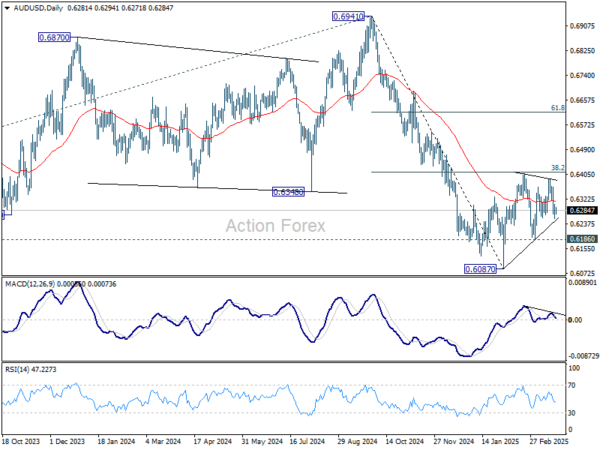Select the 0.64050 price axis value
The image size is (600, 450).
coord(582,175)
